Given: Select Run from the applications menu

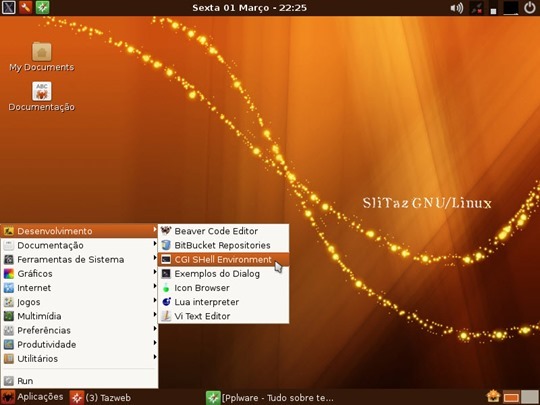Looking at the screenshot, I should point(79,381).
